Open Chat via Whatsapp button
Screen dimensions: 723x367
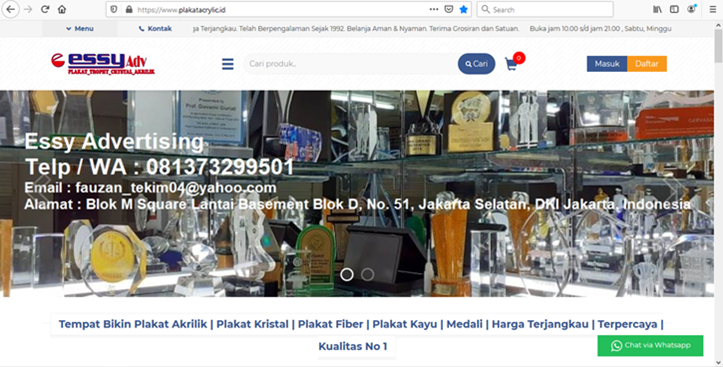(650, 345)
